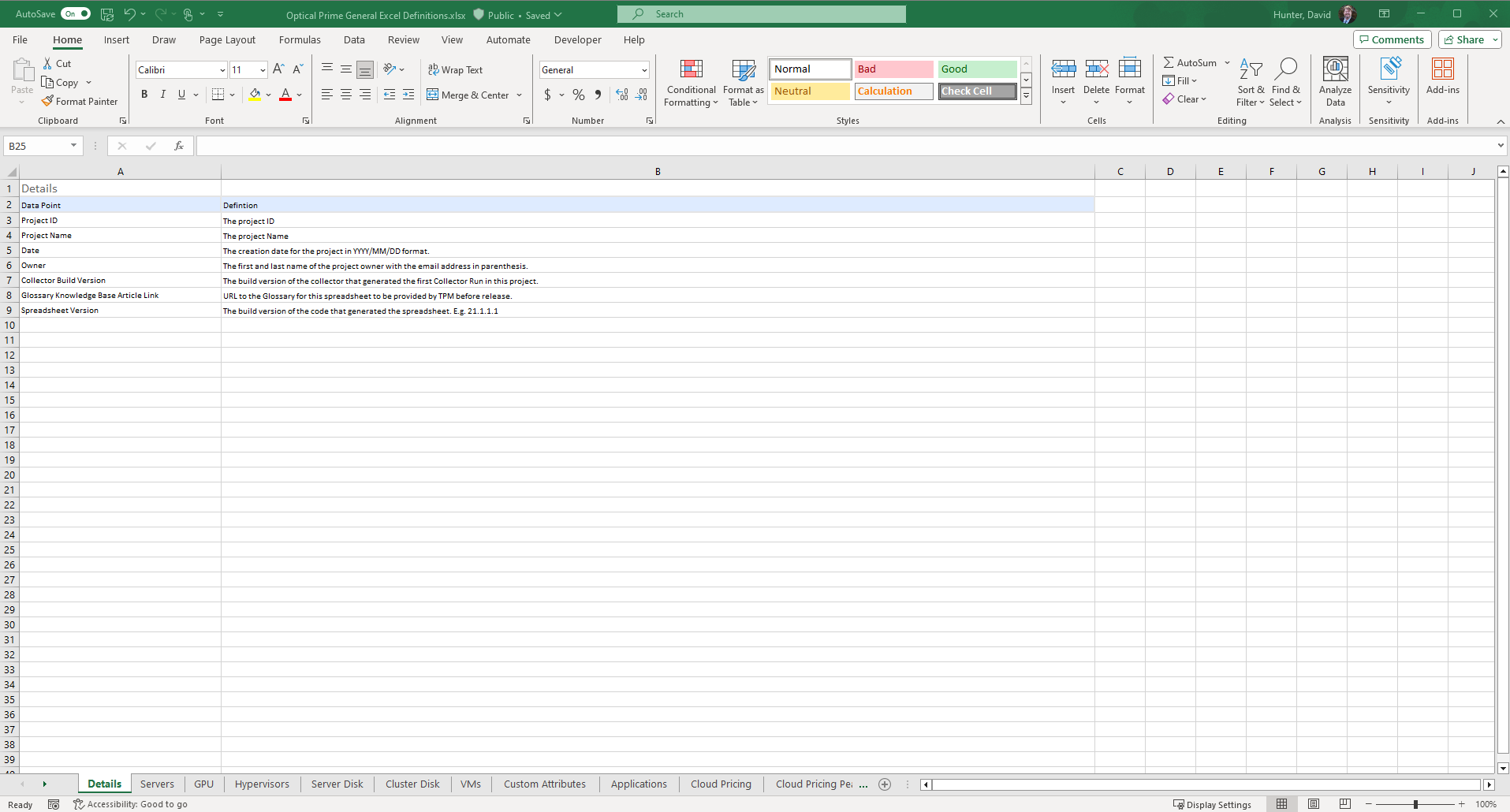
Task: Select the Increase Font Size icon
Action: click(278, 69)
